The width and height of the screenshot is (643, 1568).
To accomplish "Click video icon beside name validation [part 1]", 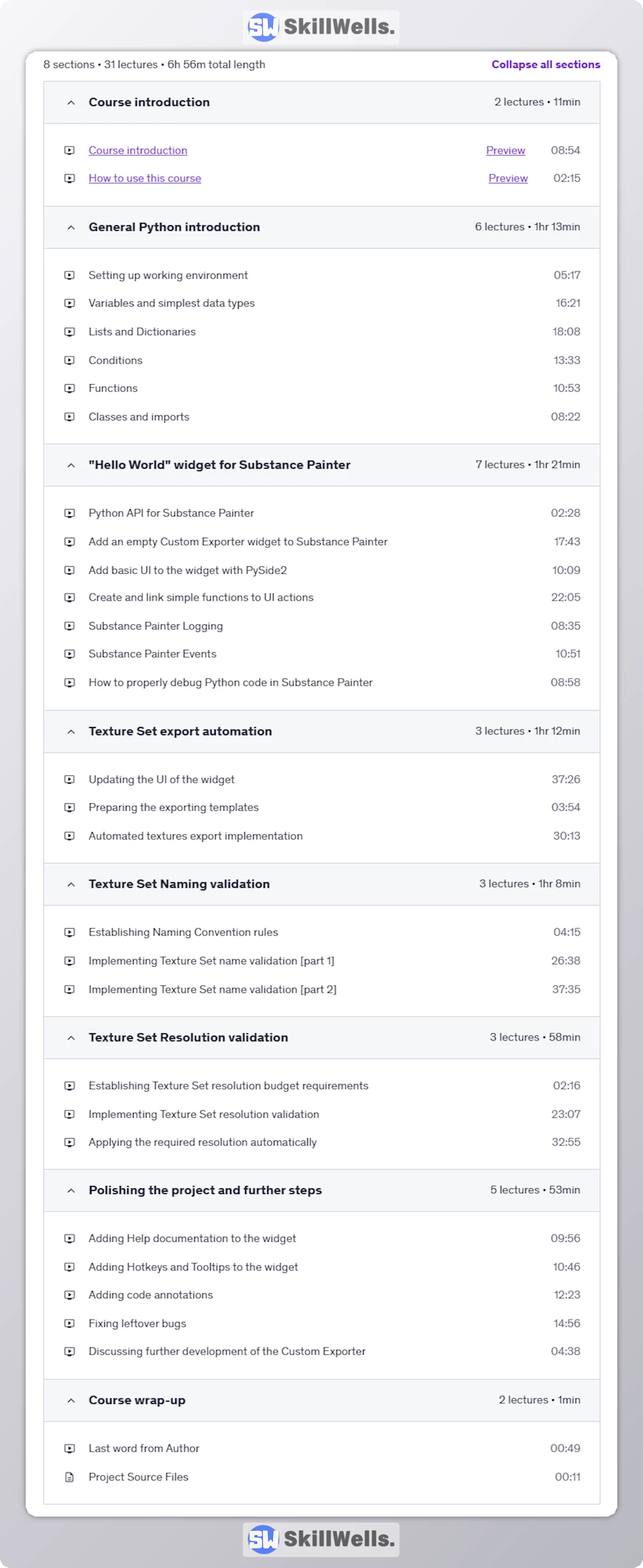I will click(x=69, y=961).
